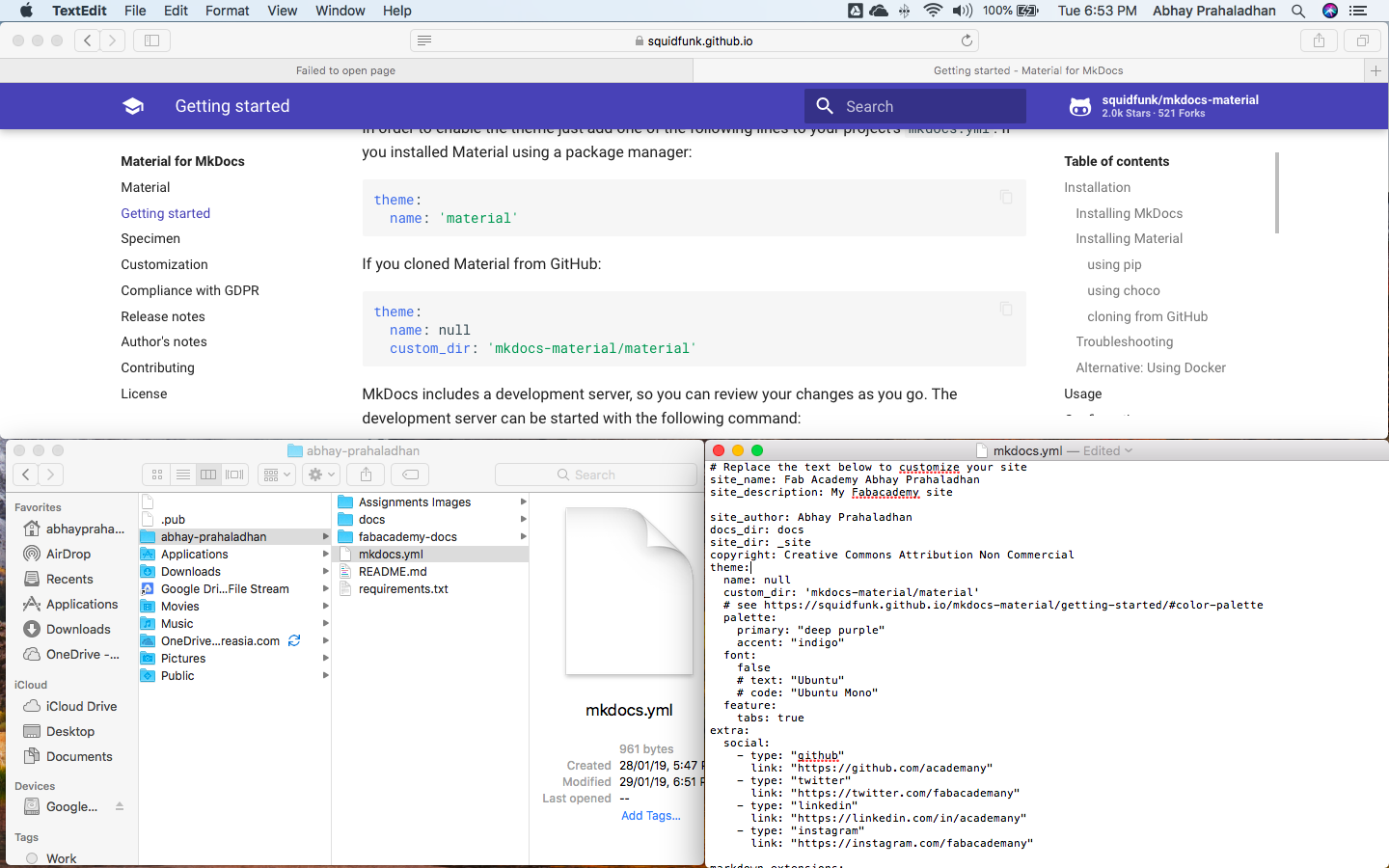The image size is (1389, 868).
Task: Expand the Public folder arrow in Finder column
Action: point(326,675)
